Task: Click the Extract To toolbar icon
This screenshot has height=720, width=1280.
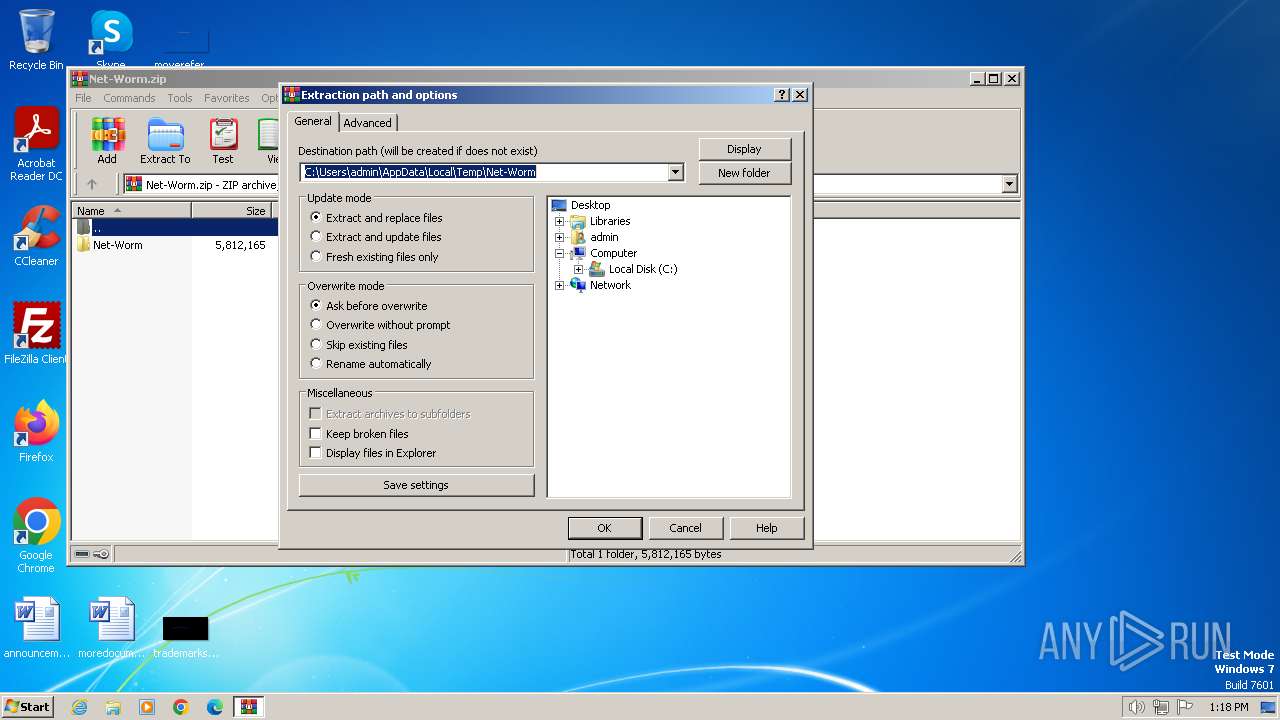Action: 165,141
